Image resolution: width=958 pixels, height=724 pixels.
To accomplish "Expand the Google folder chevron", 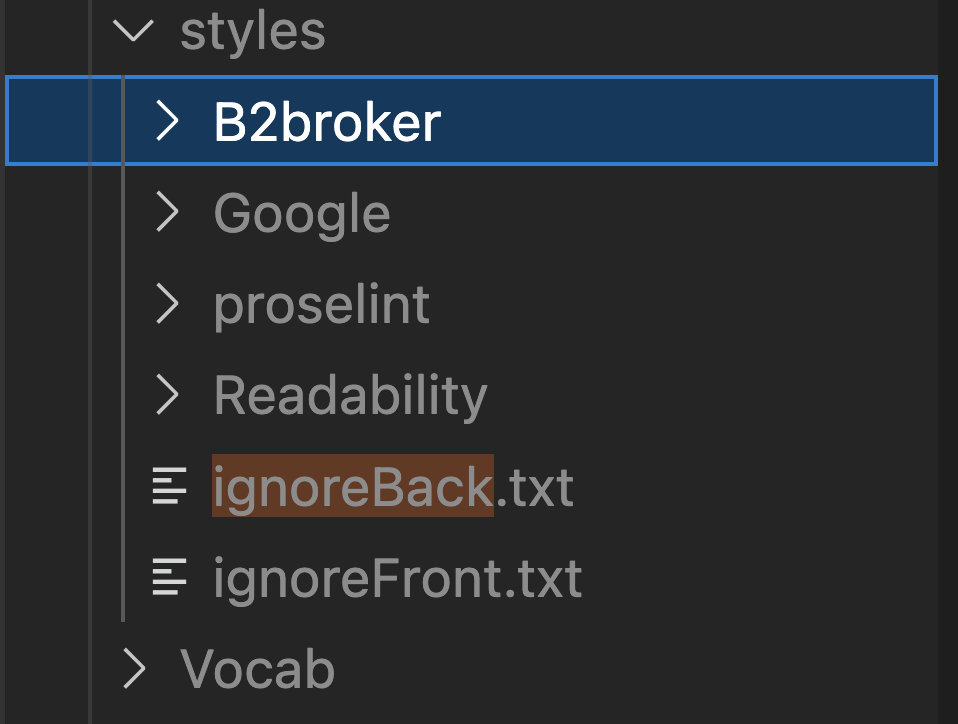I will [168, 213].
